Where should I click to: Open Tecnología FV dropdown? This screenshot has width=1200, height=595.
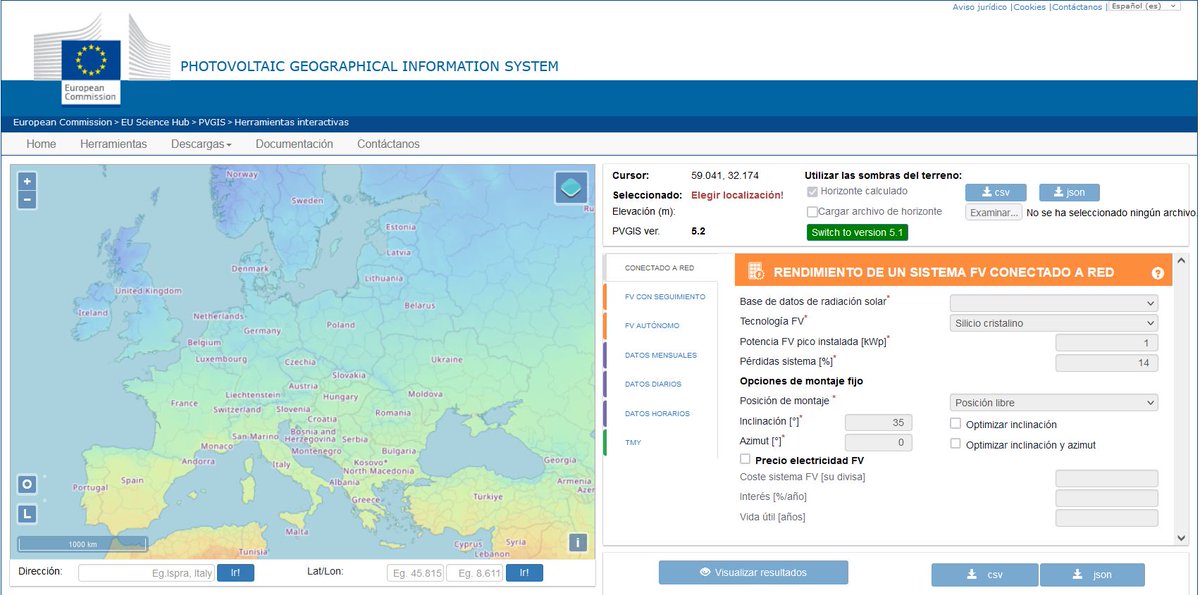tap(1053, 323)
